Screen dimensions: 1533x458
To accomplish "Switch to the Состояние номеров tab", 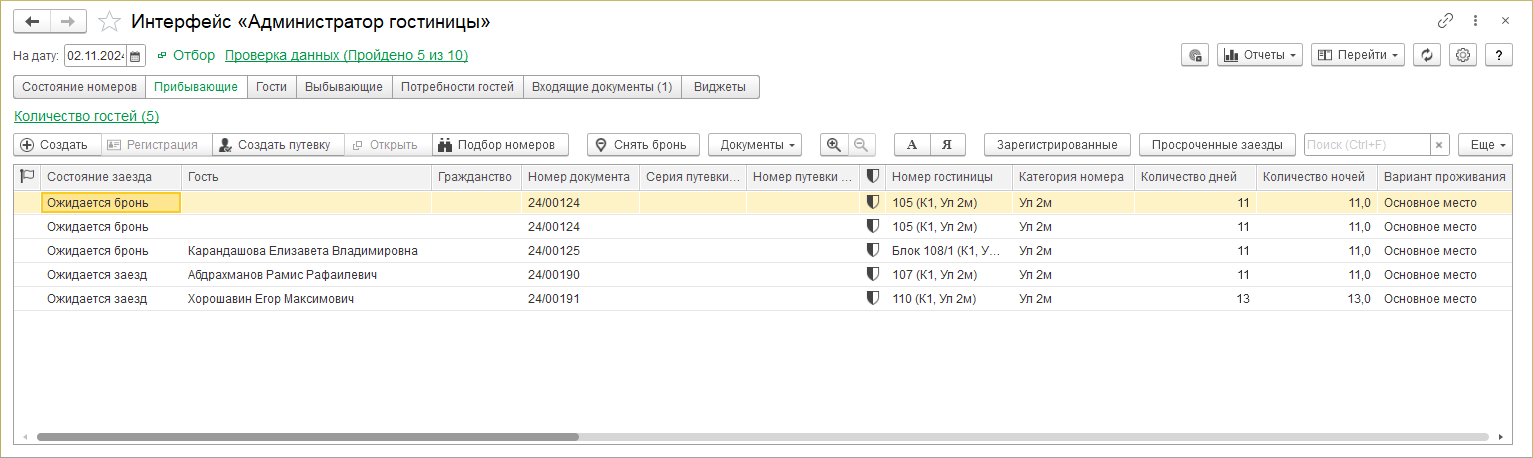I will 79,87.
